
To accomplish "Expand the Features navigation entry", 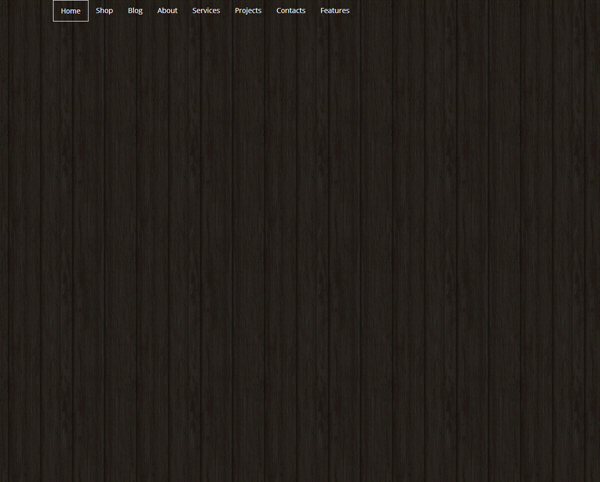I will [335, 11].
